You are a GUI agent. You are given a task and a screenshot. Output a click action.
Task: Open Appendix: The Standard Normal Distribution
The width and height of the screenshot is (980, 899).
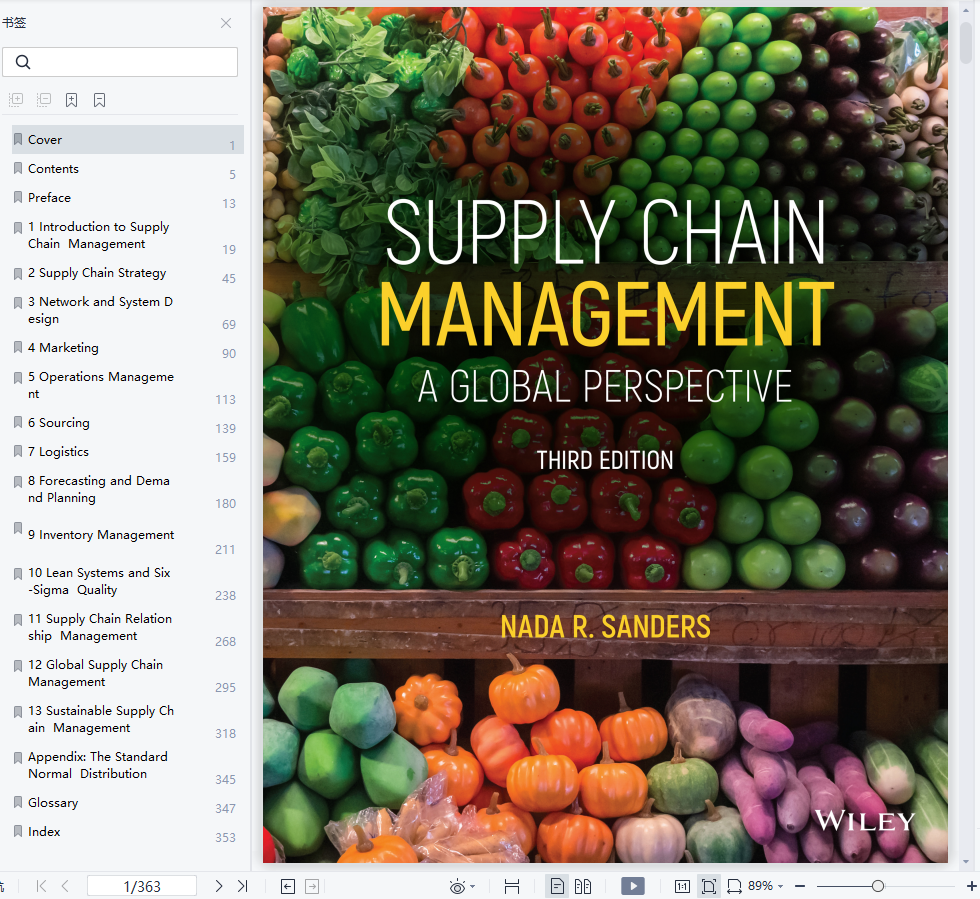point(128,765)
